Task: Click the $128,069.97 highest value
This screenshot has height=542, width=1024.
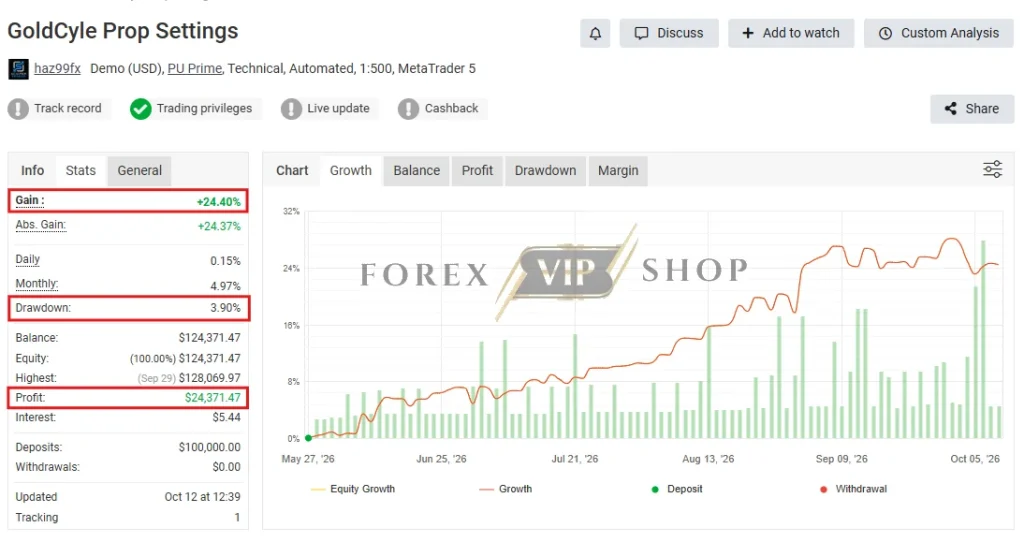Action: 210,378
